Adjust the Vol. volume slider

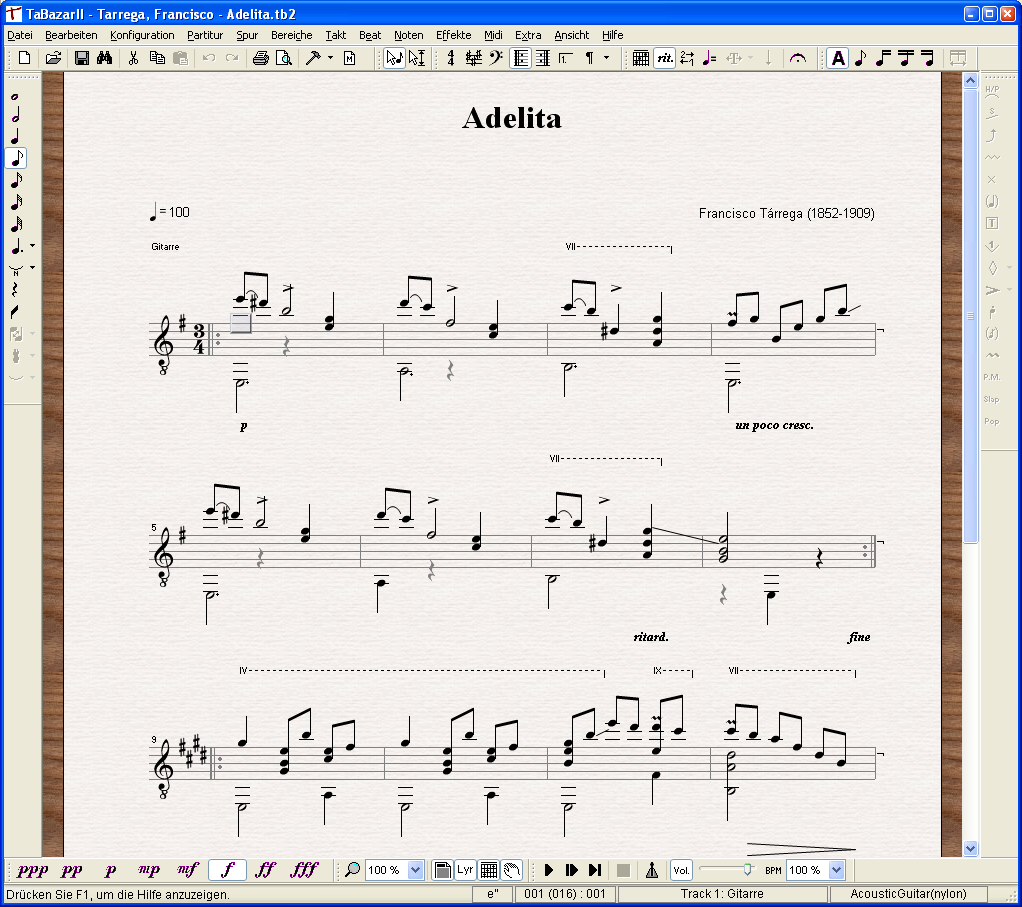(746, 870)
